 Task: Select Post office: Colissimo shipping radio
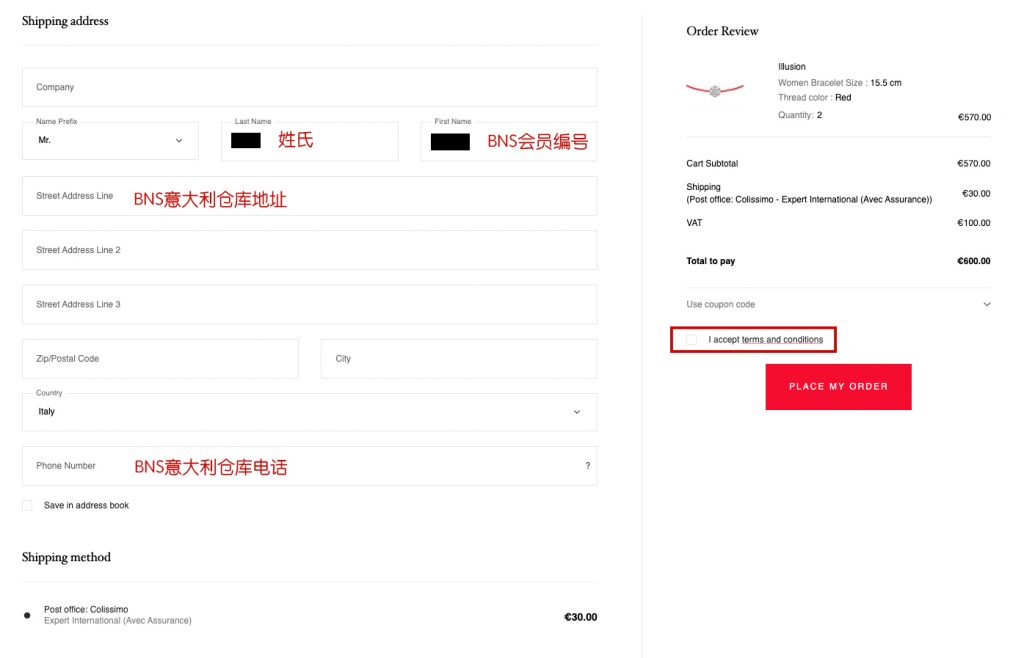click(27, 615)
